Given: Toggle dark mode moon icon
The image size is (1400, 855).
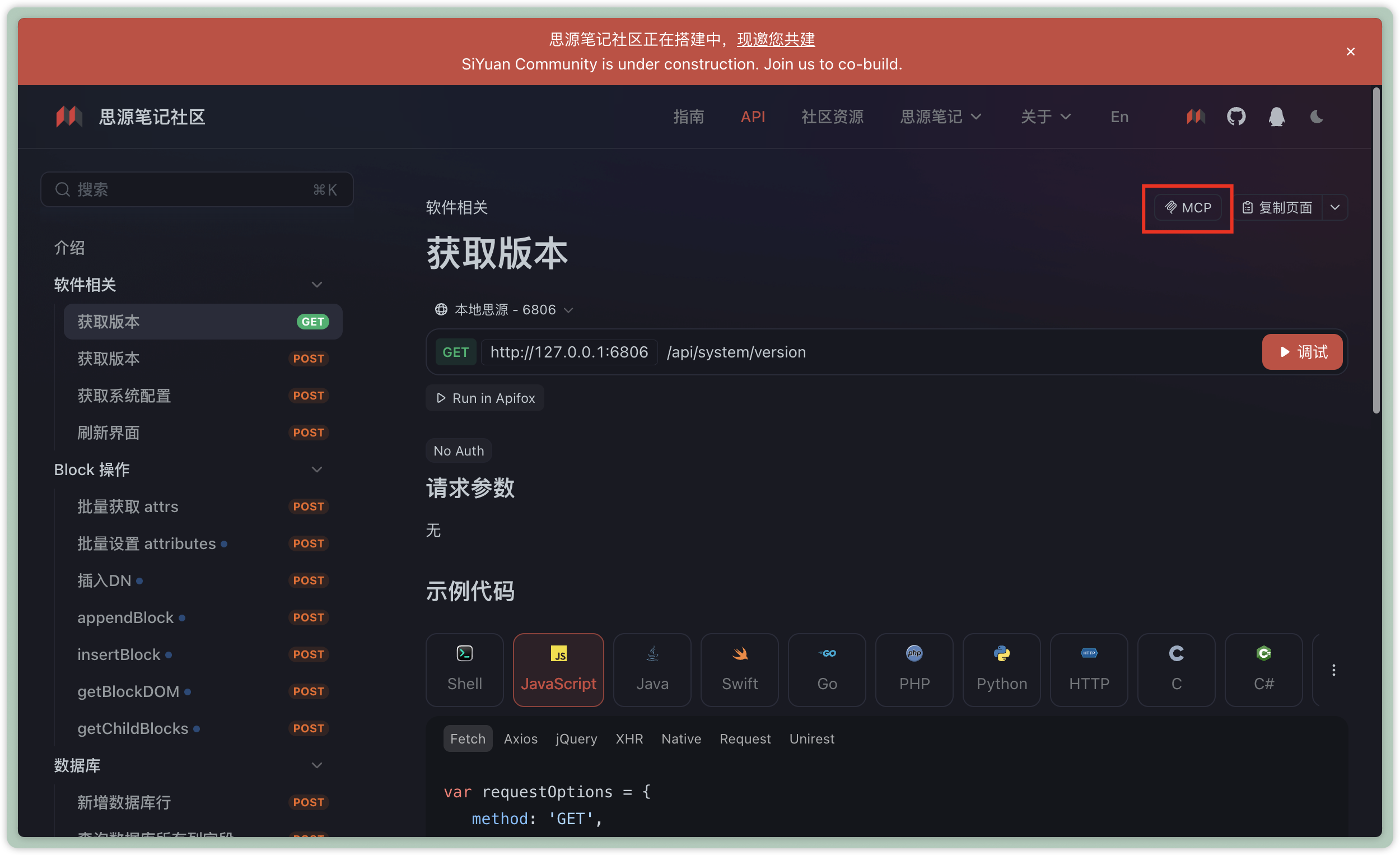Looking at the screenshot, I should coord(1316,117).
